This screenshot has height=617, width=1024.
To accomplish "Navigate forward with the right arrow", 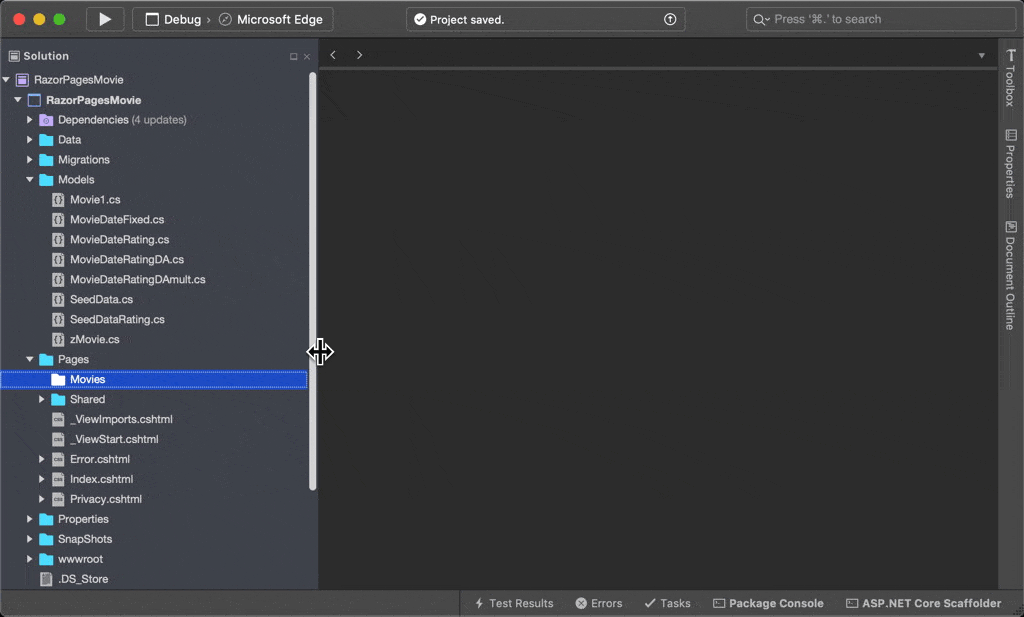I will point(360,55).
